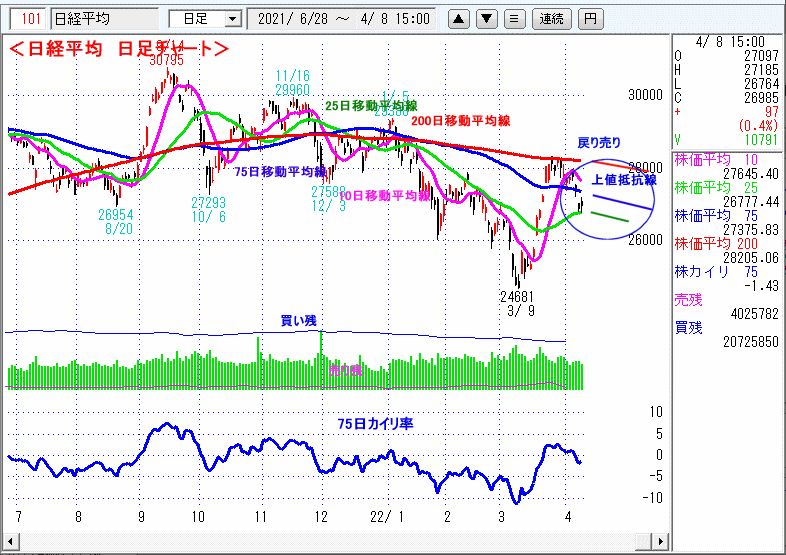Open the list menu icon button
Screen dimensions: 786x555
click(512, 18)
